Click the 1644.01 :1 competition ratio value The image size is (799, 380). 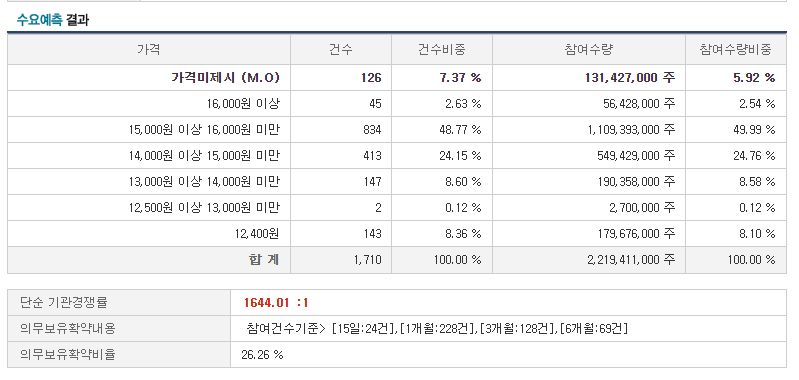click(276, 303)
